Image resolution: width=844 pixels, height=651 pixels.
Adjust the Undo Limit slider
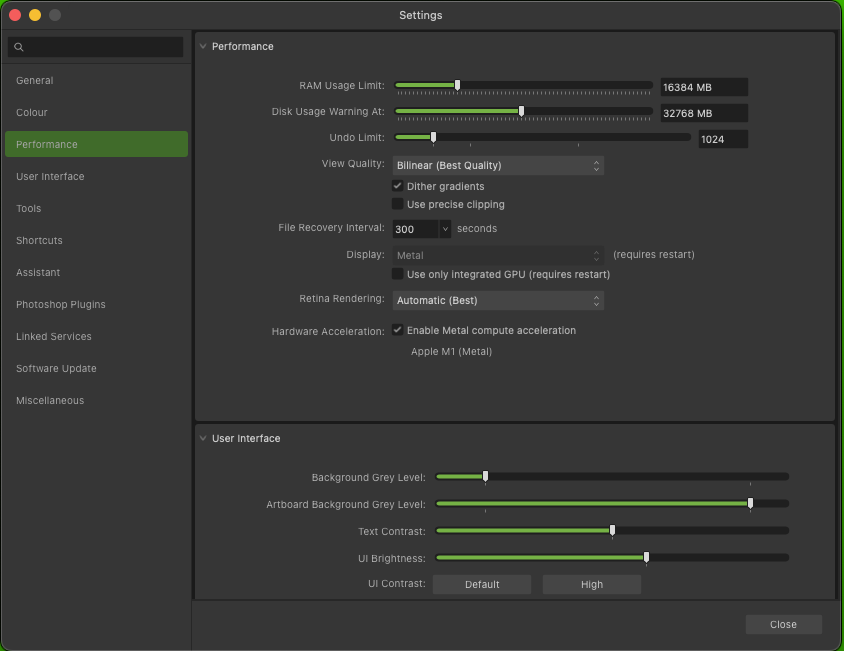click(x=433, y=137)
